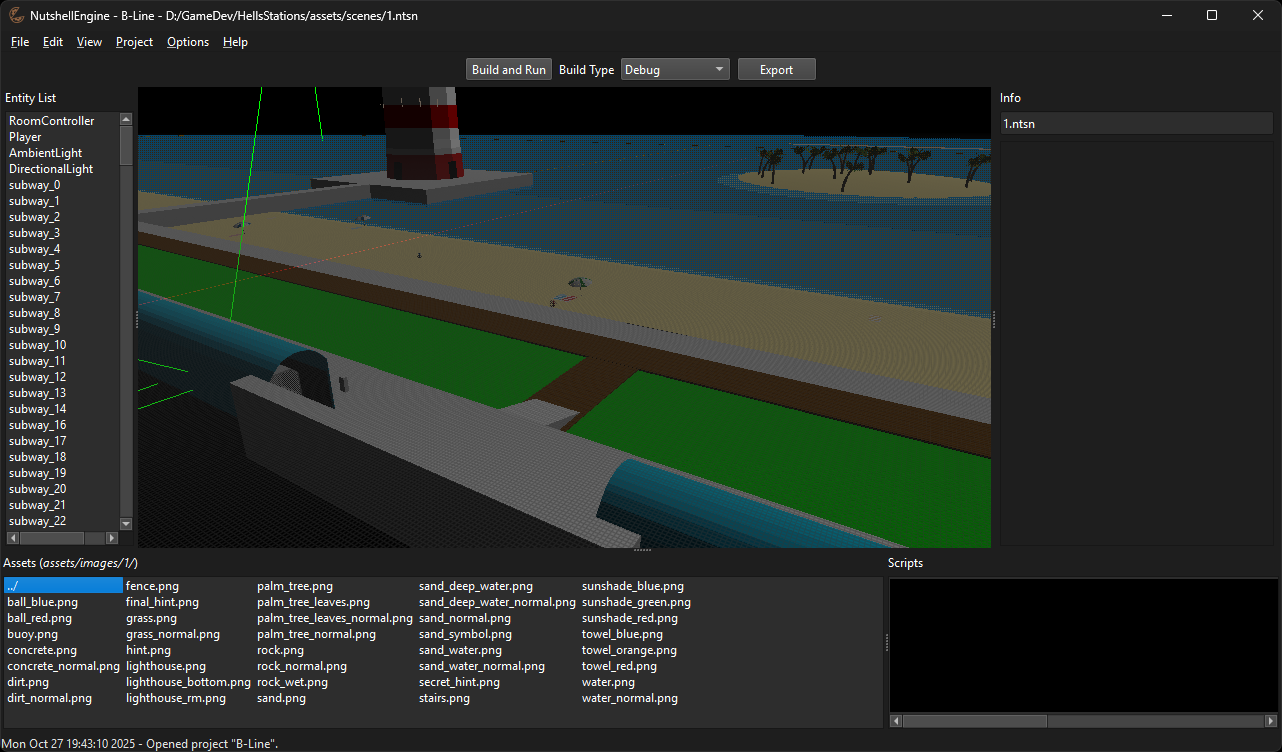Select the subway_10 entity

click(x=37, y=344)
